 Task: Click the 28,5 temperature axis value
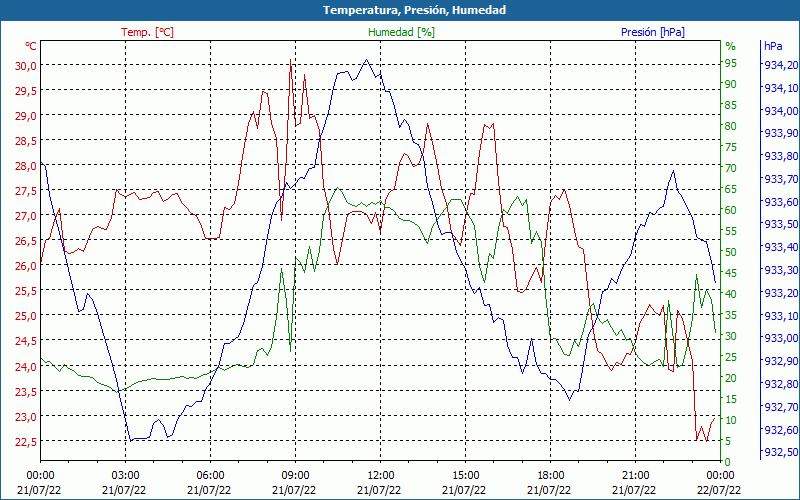[27, 140]
